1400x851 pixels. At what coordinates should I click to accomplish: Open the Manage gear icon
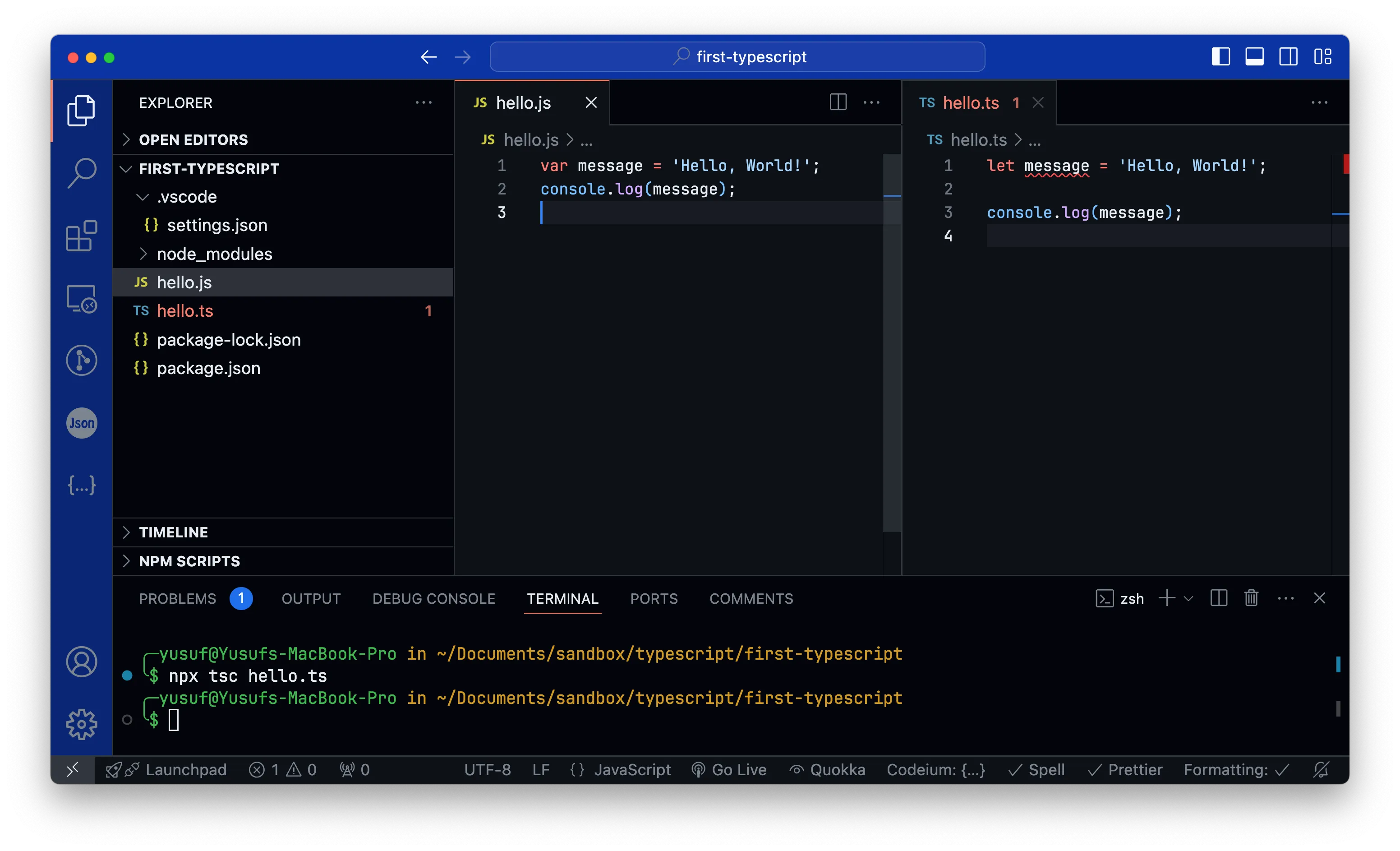81,724
